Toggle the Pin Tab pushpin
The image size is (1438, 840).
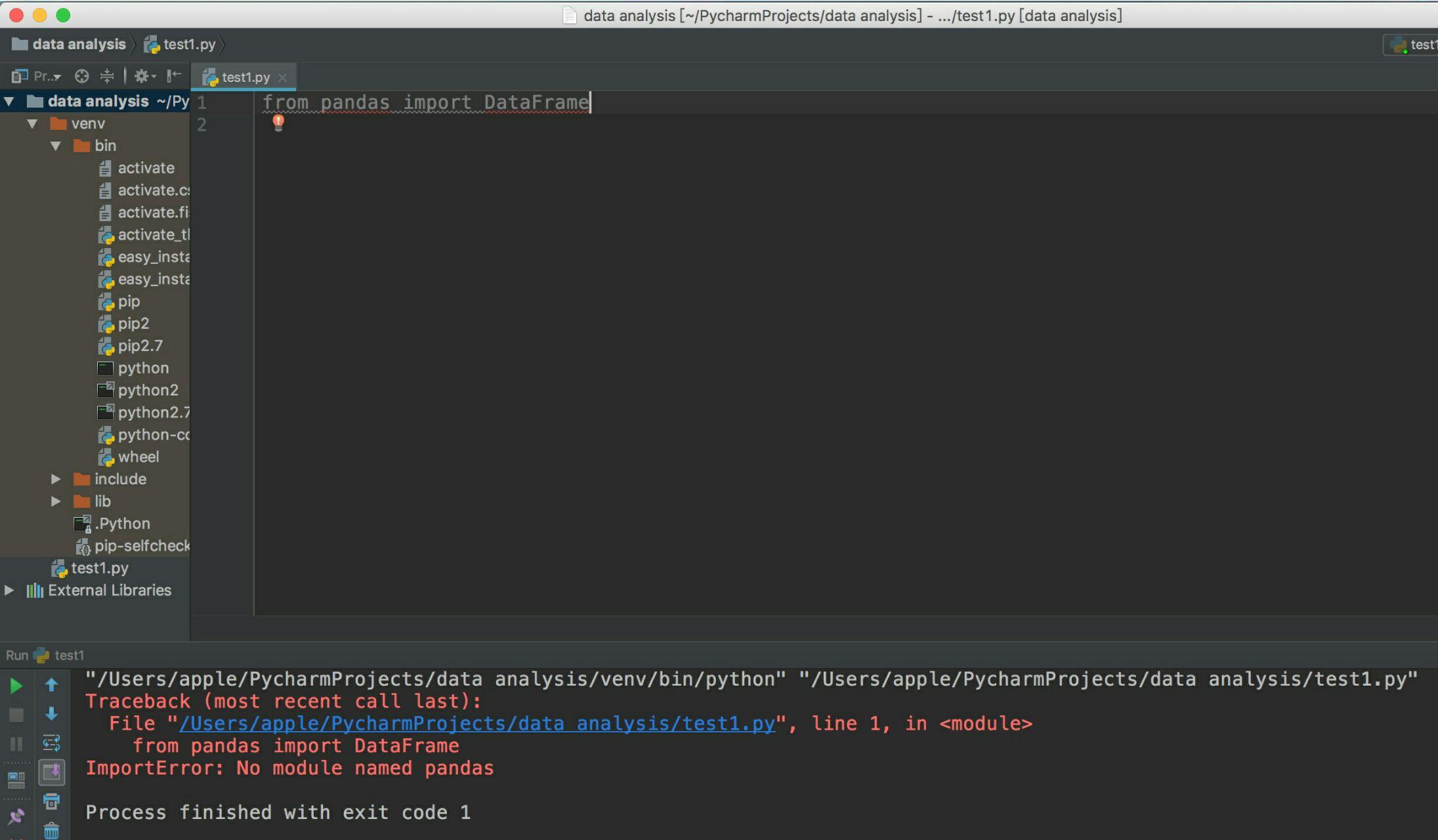16,816
